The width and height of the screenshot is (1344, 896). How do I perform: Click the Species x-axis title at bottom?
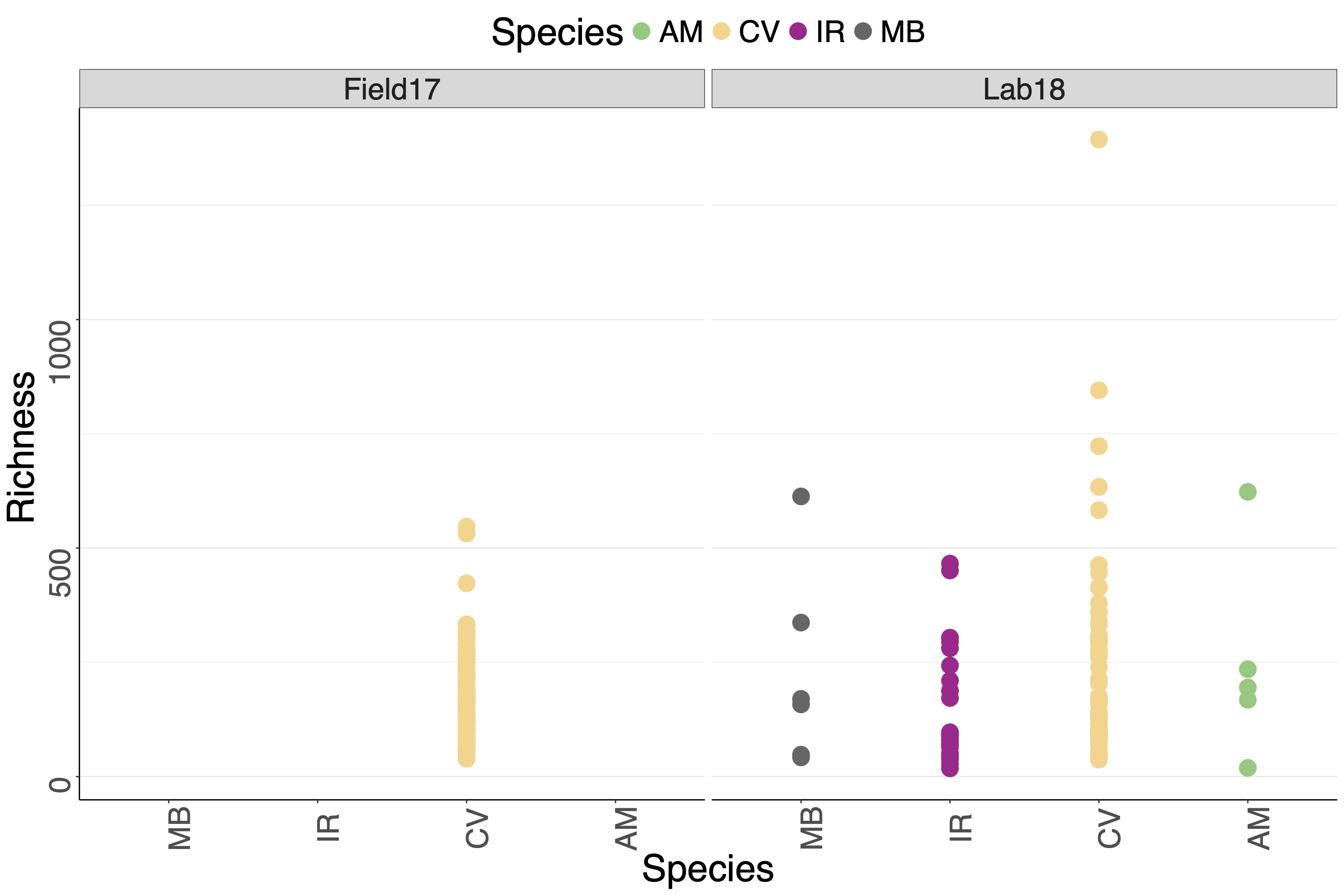coord(707,869)
